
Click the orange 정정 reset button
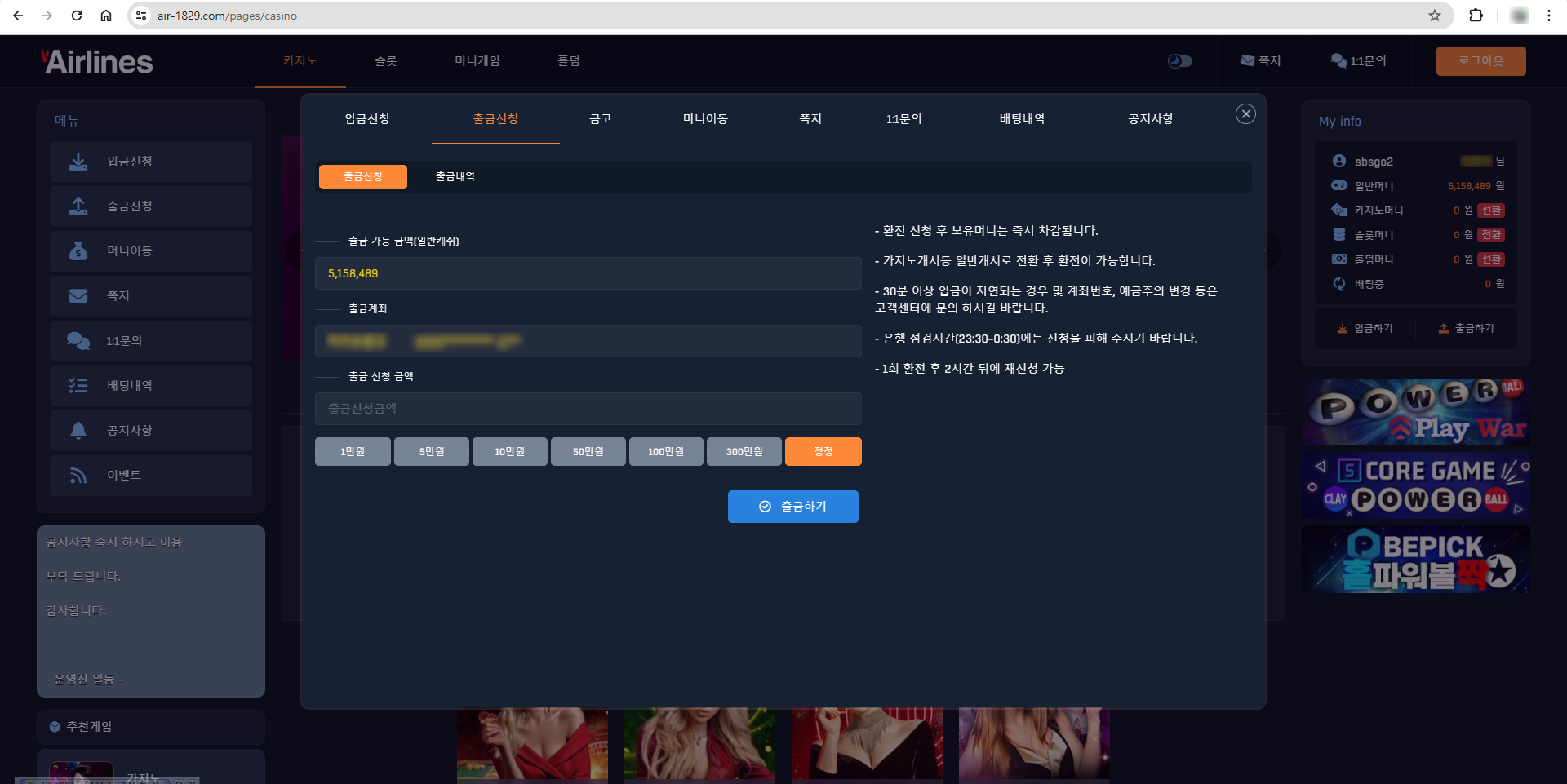823,452
